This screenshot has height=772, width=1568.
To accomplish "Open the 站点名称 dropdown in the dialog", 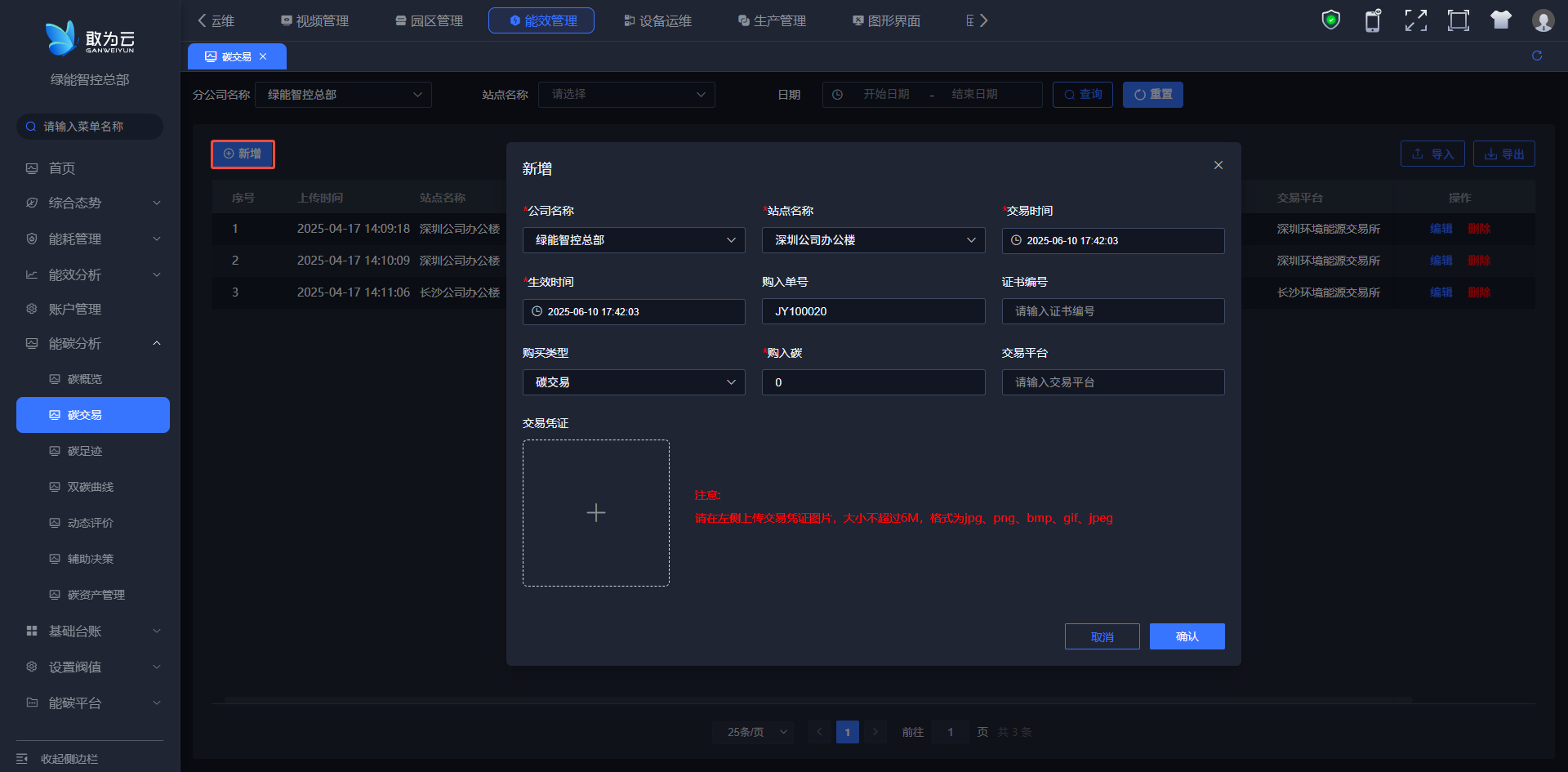I will pos(873,240).
